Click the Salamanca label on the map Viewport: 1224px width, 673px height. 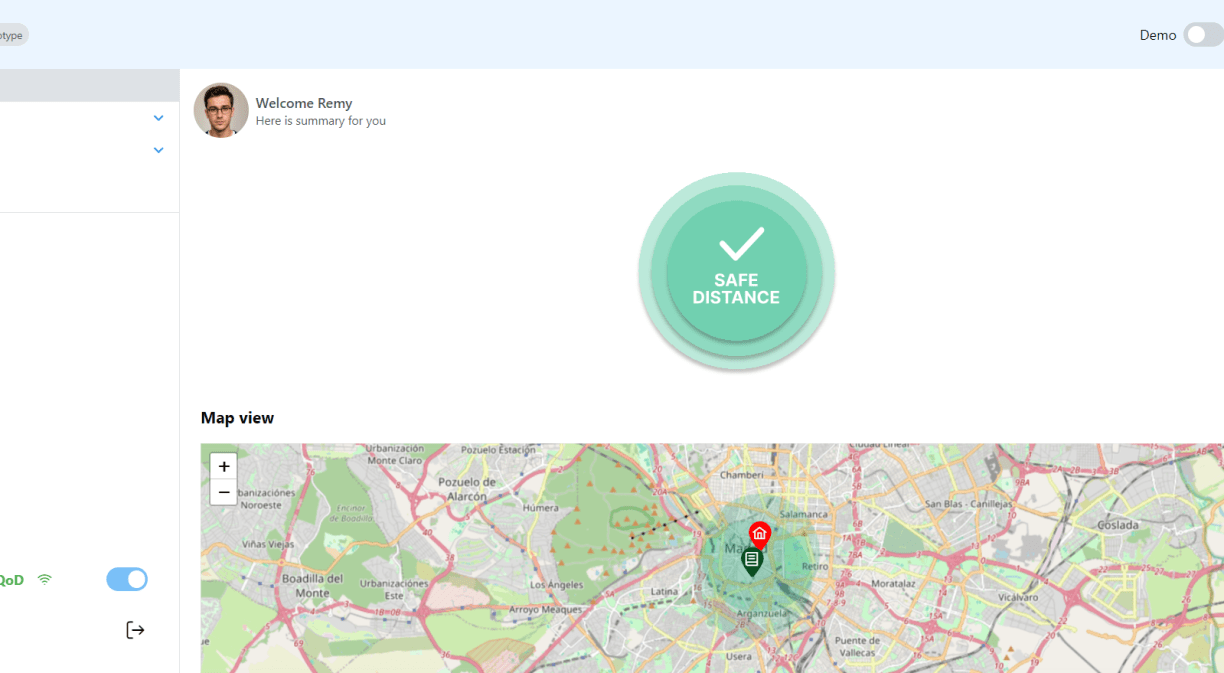[804, 514]
